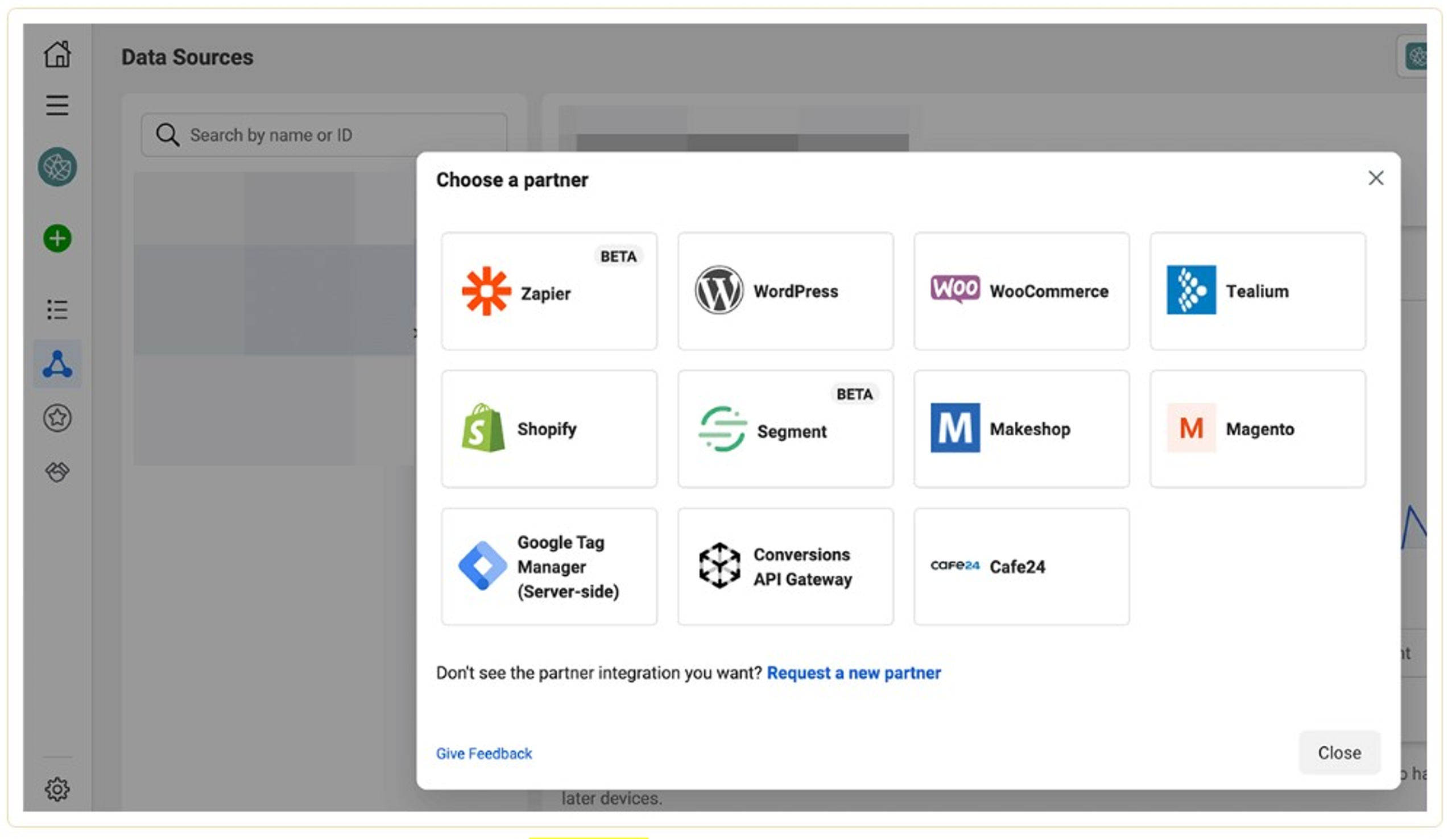Viewport: 1456px width, 839px height.
Task: Focus the Search by name or ID field
Action: pos(324,135)
